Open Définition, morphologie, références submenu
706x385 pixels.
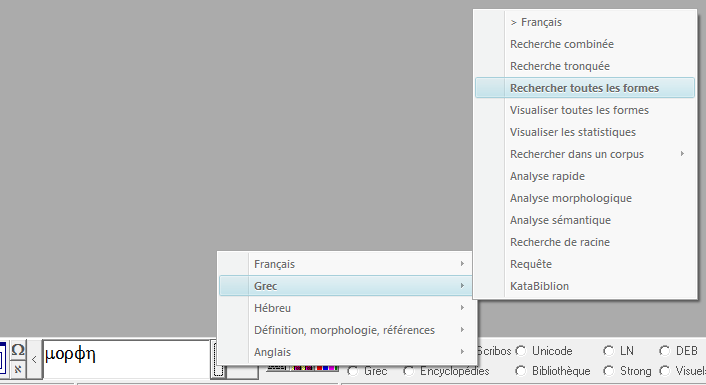click(345, 330)
